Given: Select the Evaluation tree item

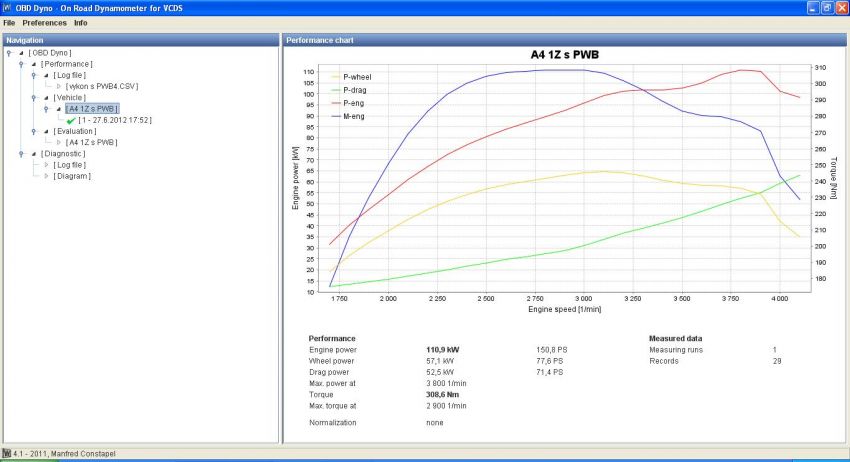Looking at the screenshot, I should pos(75,131).
